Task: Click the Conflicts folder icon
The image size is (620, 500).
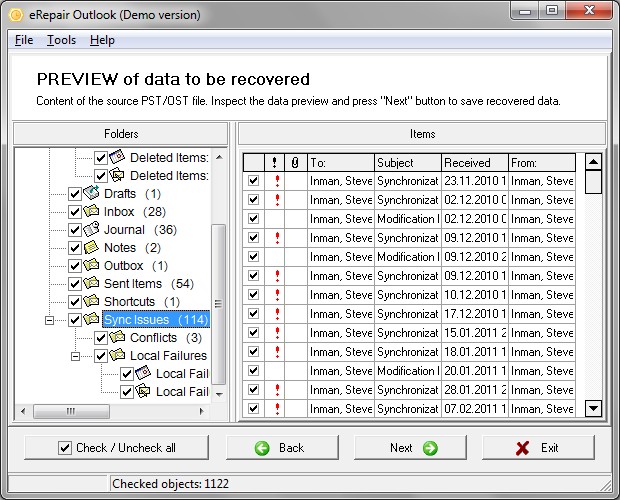Action: (117, 337)
